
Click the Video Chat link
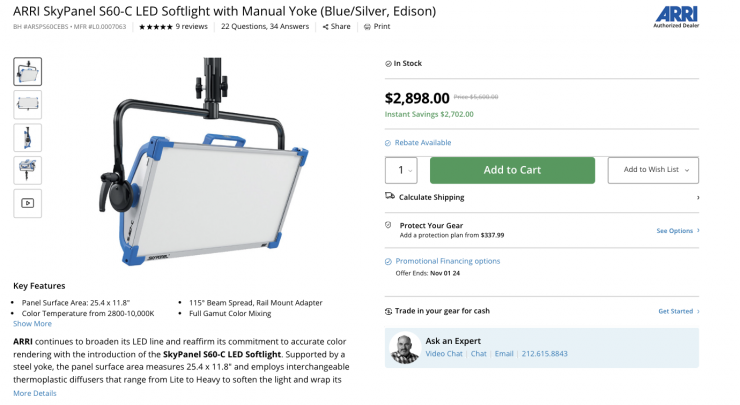[x=444, y=353]
